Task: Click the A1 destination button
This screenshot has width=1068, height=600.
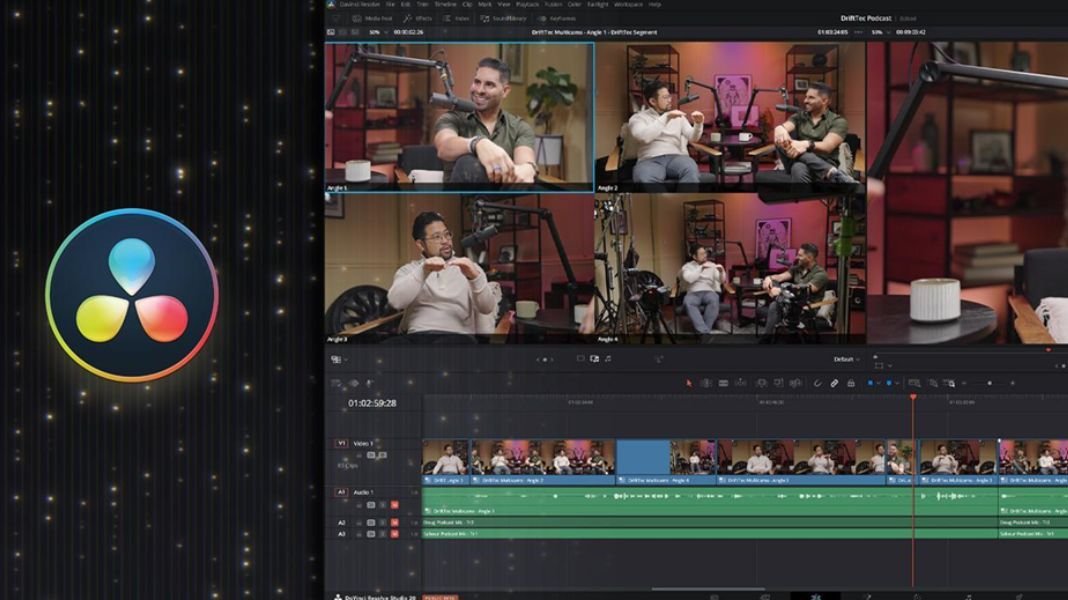Action: 341,492
